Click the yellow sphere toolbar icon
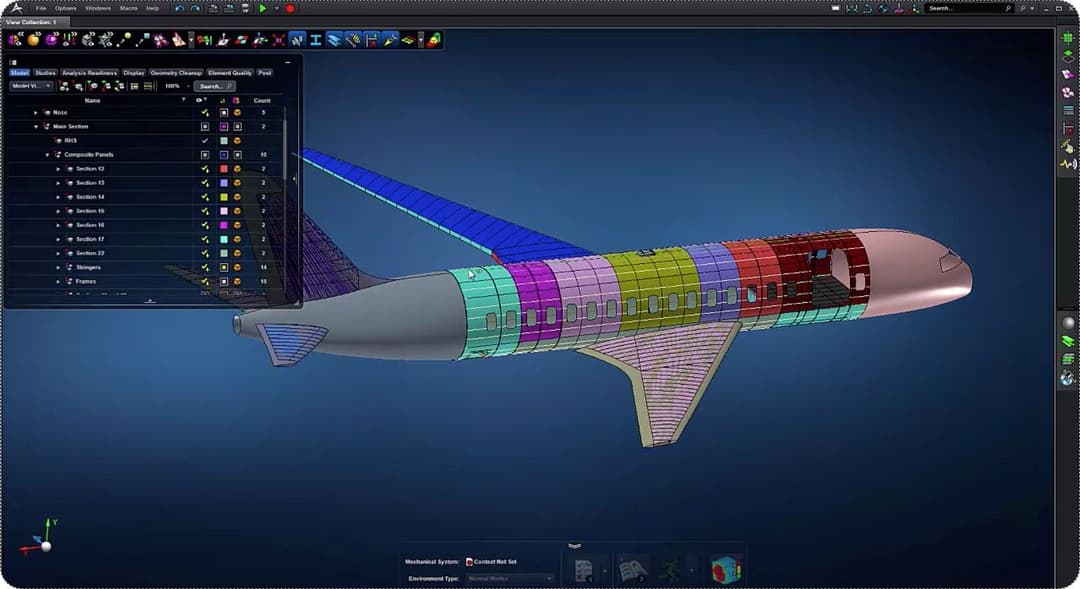 pos(33,40)
